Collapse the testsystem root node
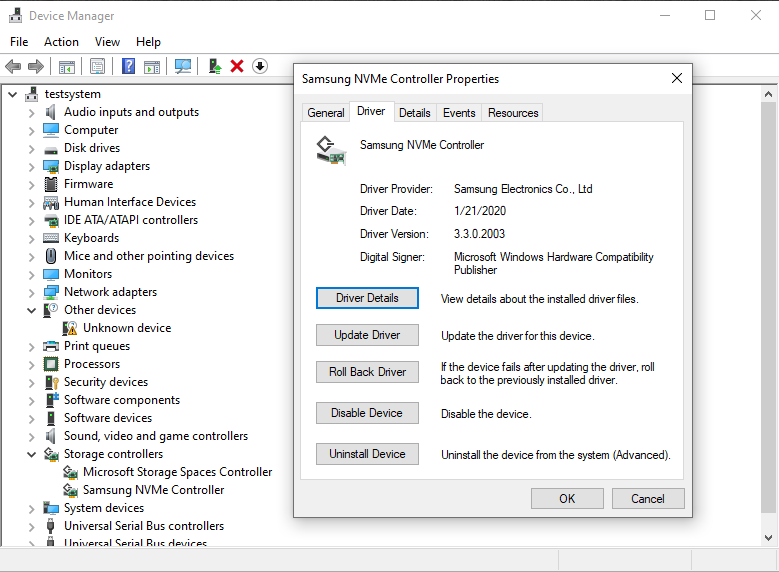 click(x=13, y=94)
